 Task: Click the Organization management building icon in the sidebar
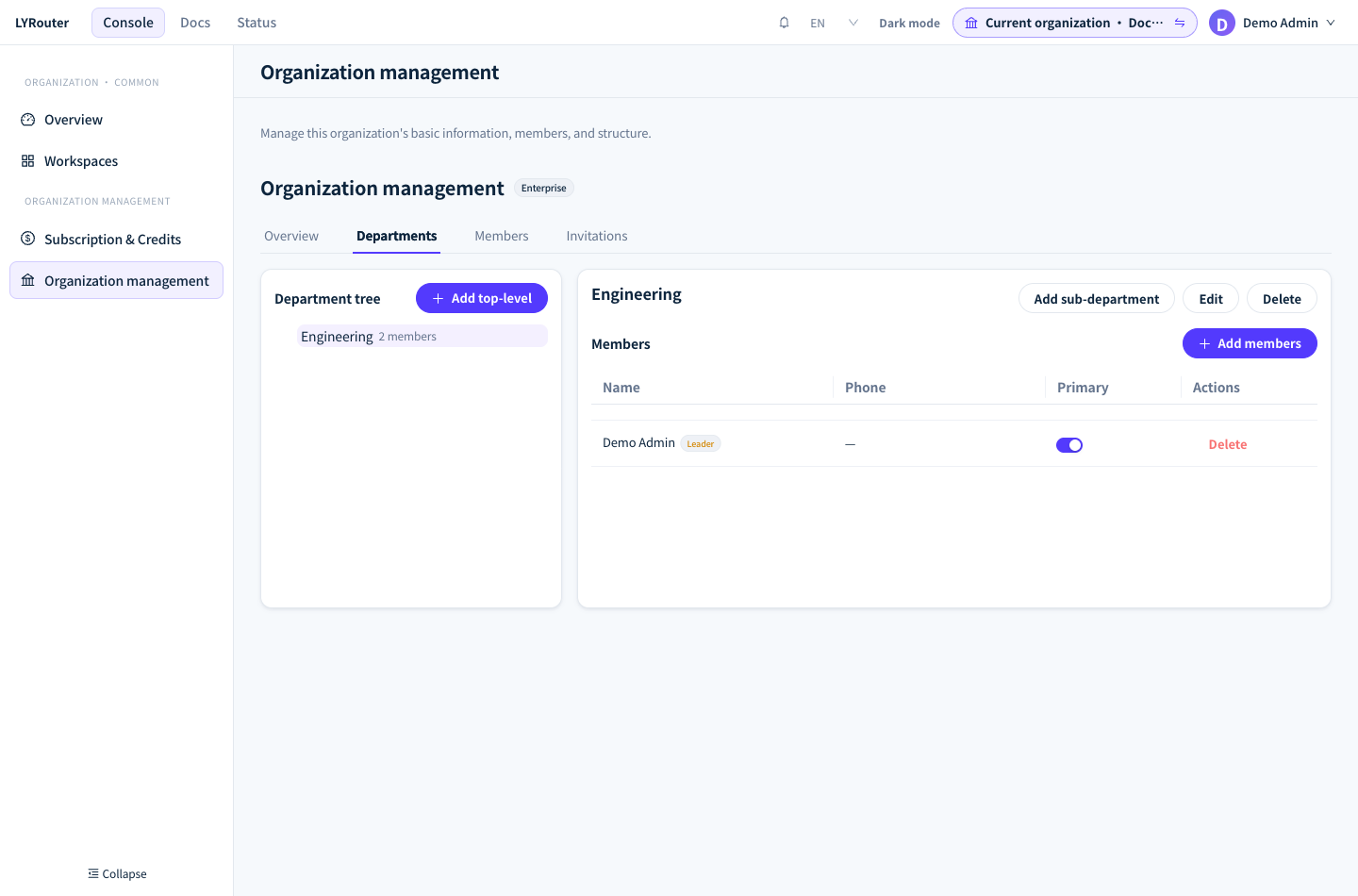point(28,280)
